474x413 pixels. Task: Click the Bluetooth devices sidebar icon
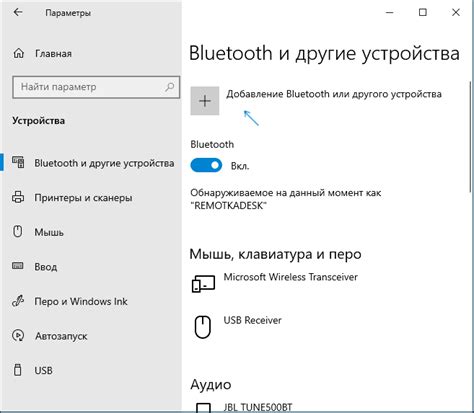pyautogui.click(x=18, y=162)
